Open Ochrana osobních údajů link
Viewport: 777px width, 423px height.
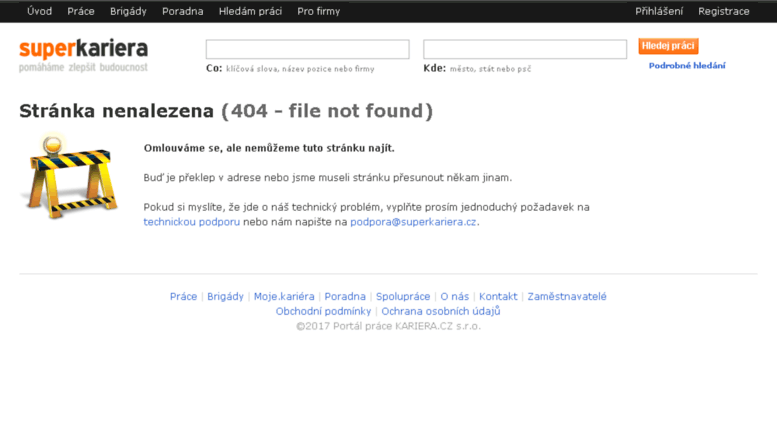click(441, 311)
